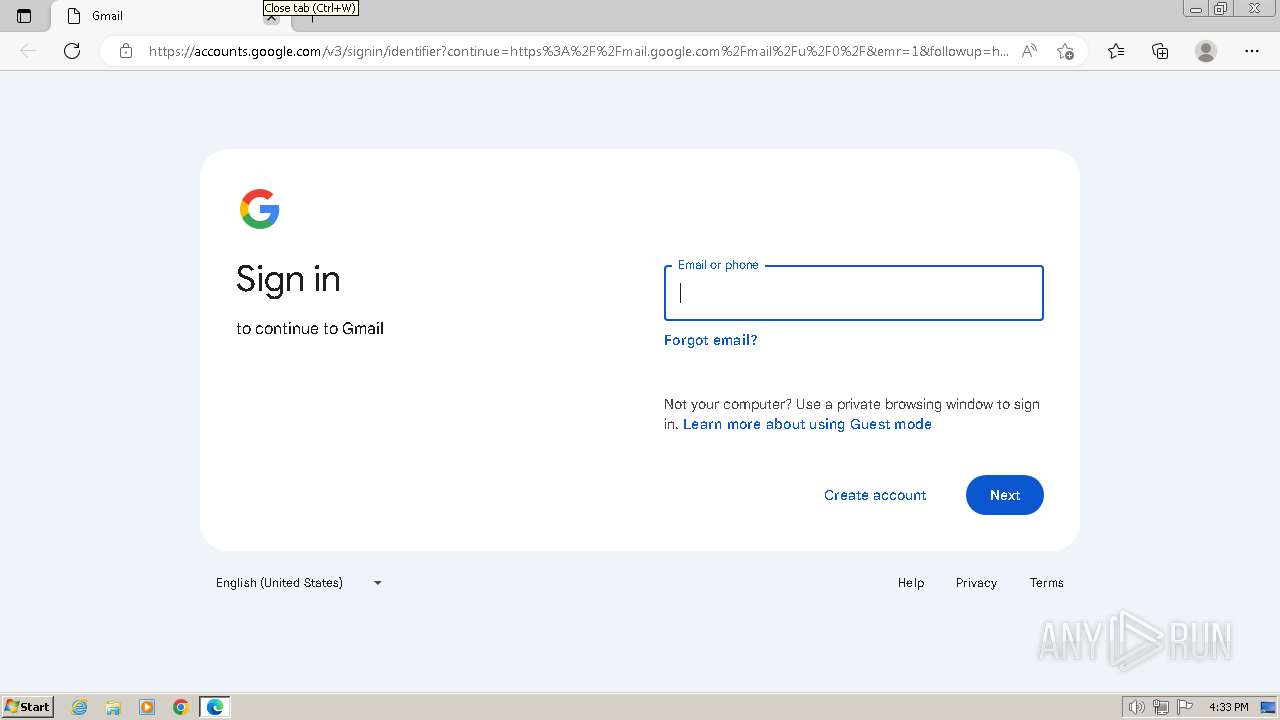Open Learn more about using Guest mode
The width and height of the screenshot is (1280, 720).
(x=807, y=424)
